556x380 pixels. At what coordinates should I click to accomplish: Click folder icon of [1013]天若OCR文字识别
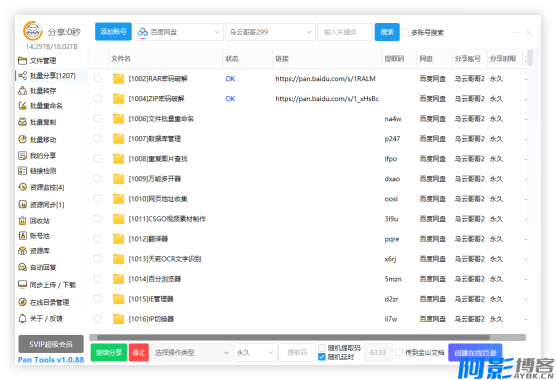coord(118,259)
